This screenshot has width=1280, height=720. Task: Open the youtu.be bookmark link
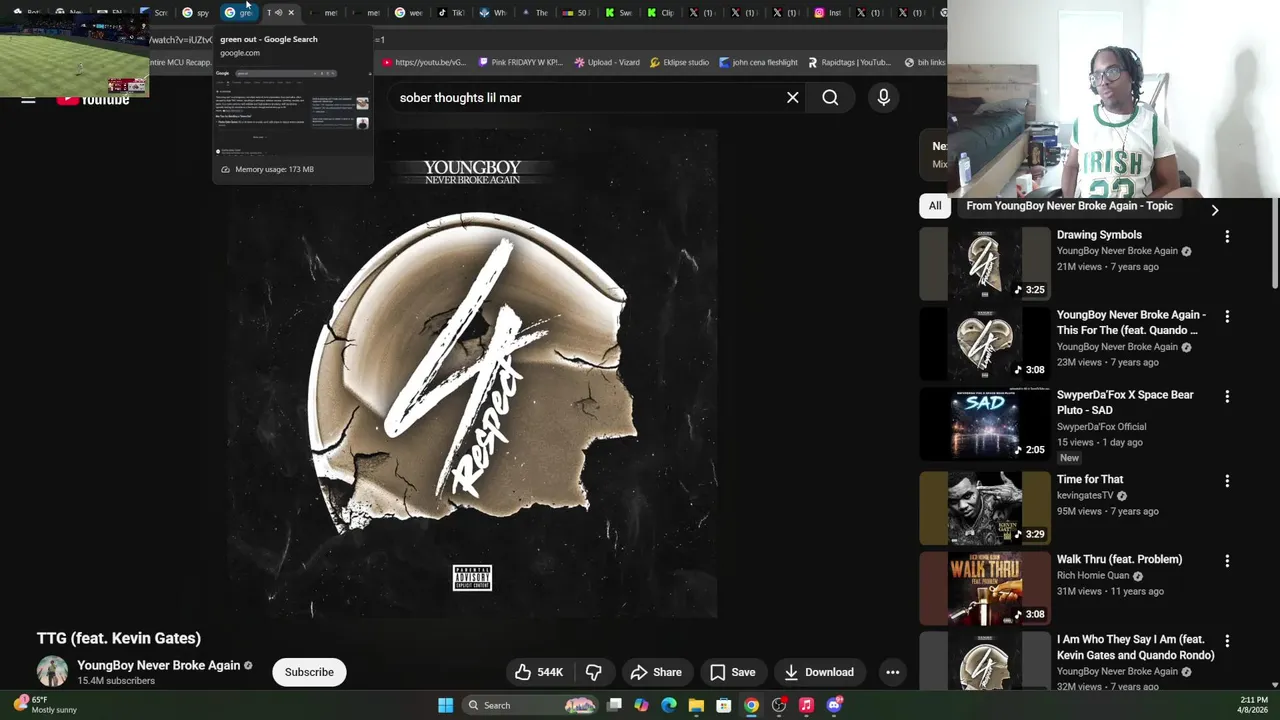point(424,62)
